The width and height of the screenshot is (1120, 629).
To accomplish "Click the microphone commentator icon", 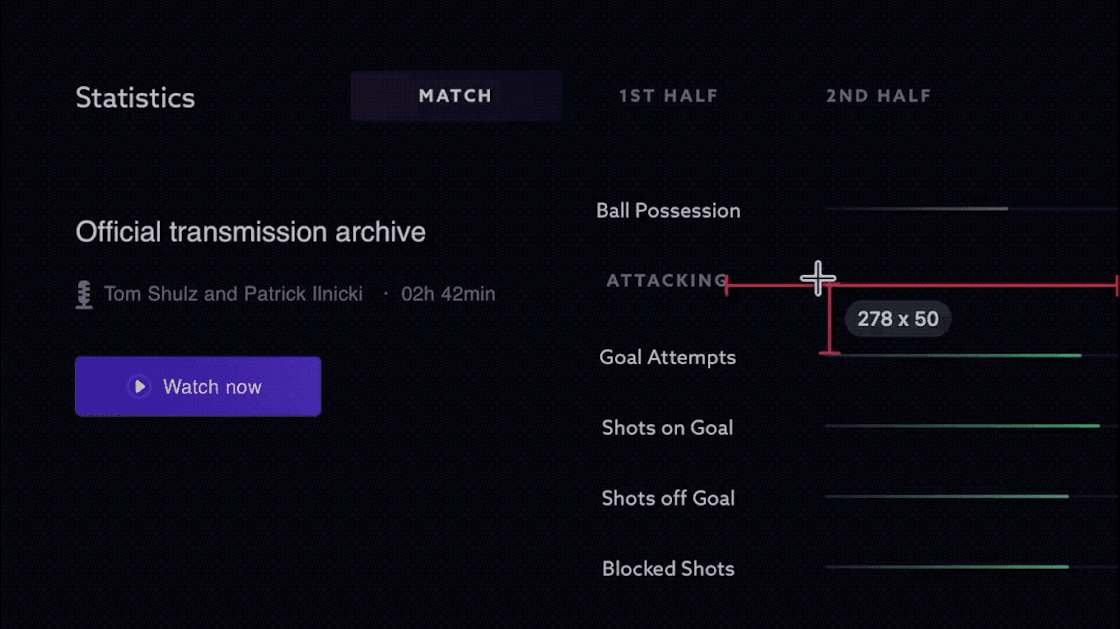I will (84, 295).
